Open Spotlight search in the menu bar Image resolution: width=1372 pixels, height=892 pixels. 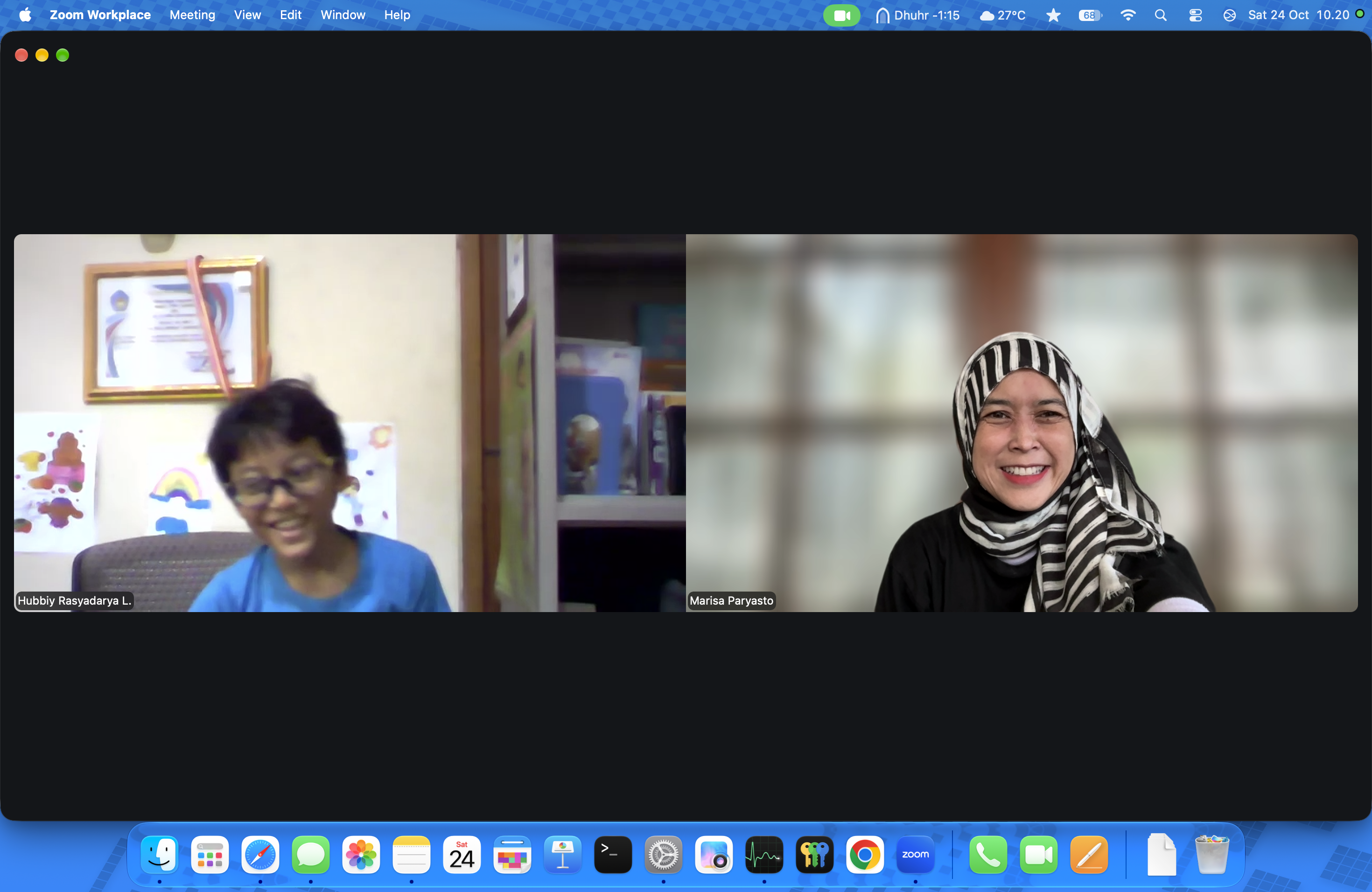click(x=1161, y=15)
